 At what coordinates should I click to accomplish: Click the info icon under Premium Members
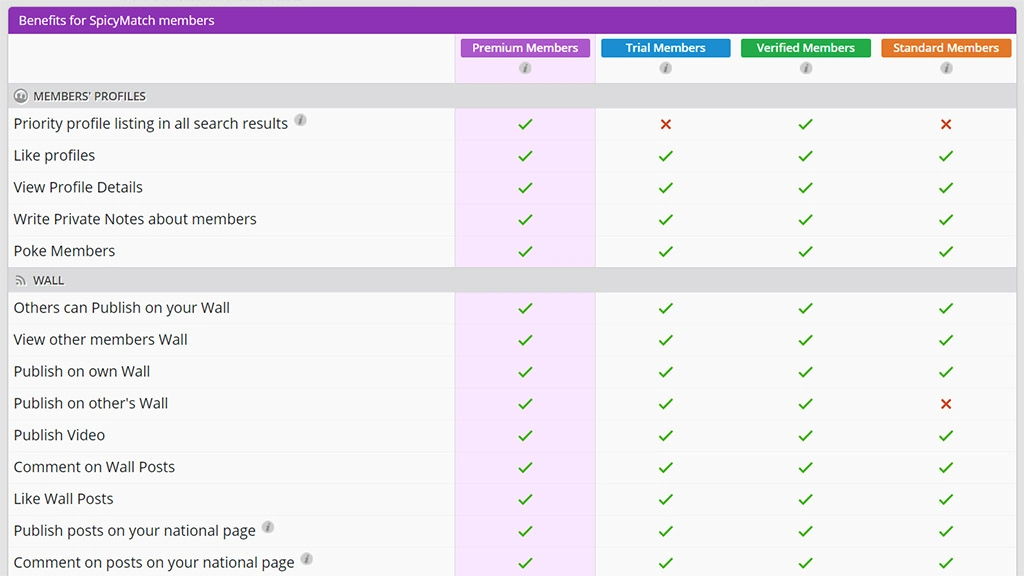pyautogui.click(x=525, y=69)
